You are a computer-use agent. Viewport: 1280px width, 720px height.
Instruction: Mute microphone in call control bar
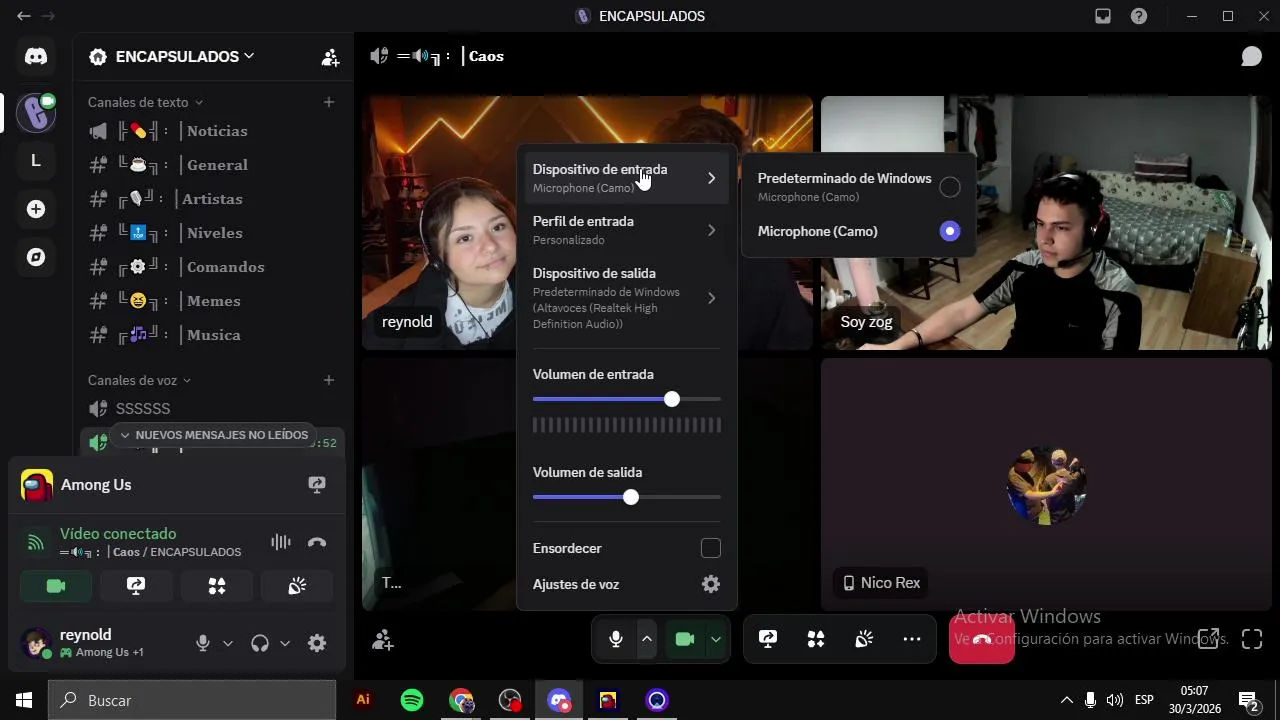616,639
